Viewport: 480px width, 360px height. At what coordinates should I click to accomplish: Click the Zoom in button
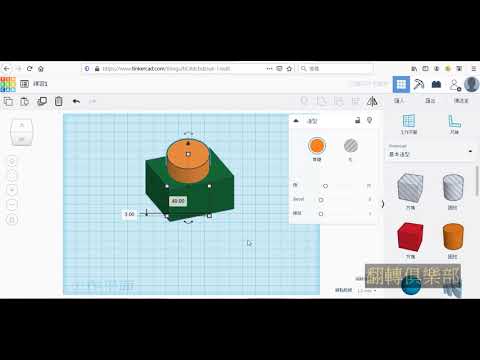pyautogui.click(x=12, y=190)
